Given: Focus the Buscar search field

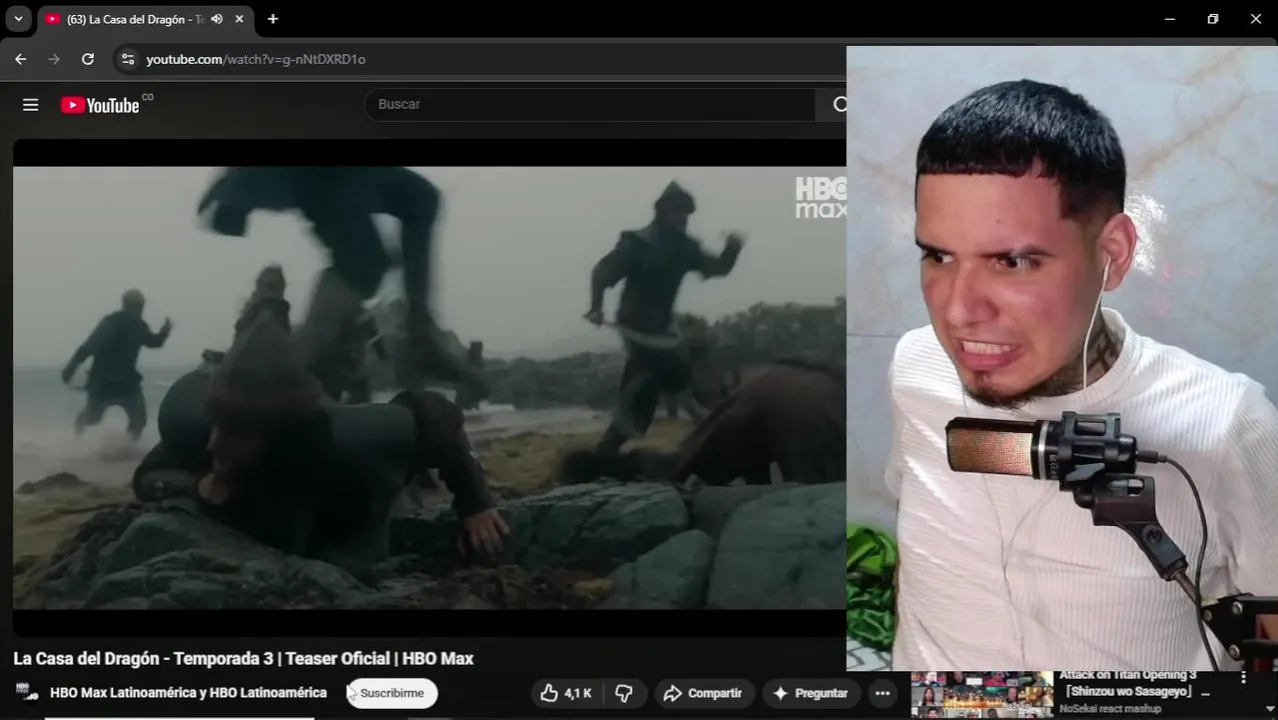Looking at the screenshot, I should coord(590,104).
